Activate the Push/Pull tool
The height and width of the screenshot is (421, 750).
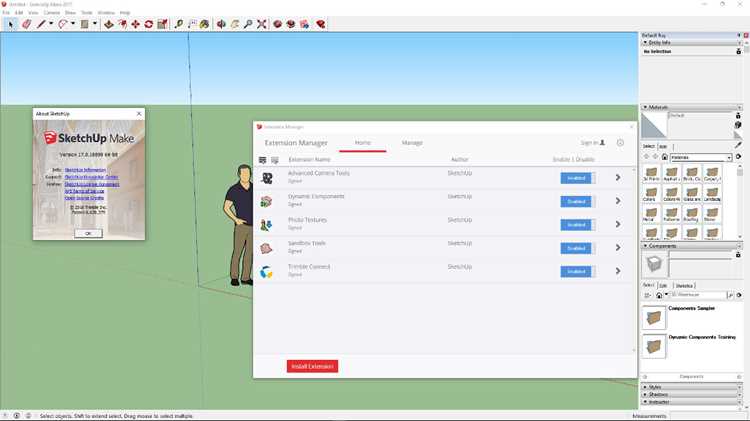point(109,24)
